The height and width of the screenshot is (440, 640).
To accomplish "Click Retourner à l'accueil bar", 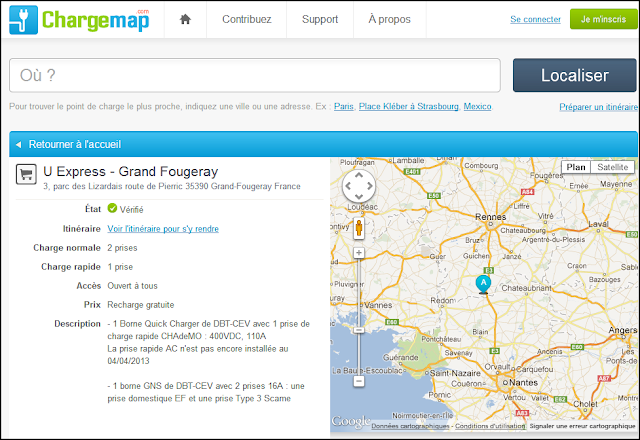I will 323,144.
